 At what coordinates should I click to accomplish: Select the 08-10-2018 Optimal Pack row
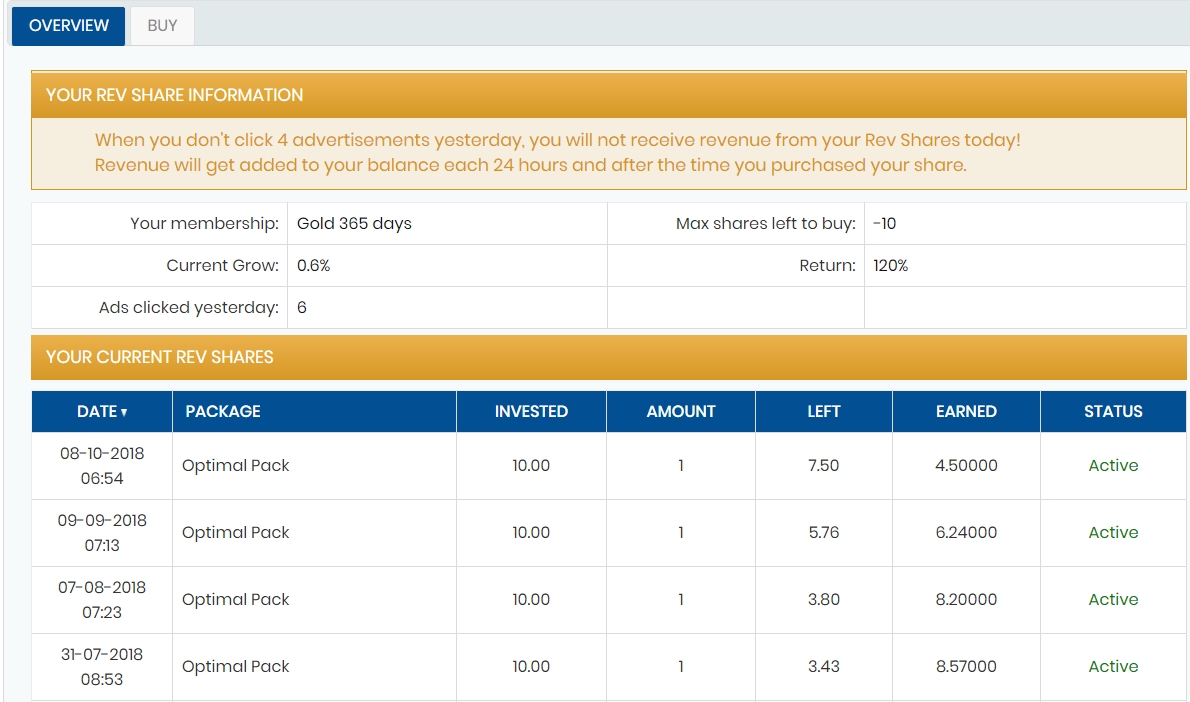236,466
